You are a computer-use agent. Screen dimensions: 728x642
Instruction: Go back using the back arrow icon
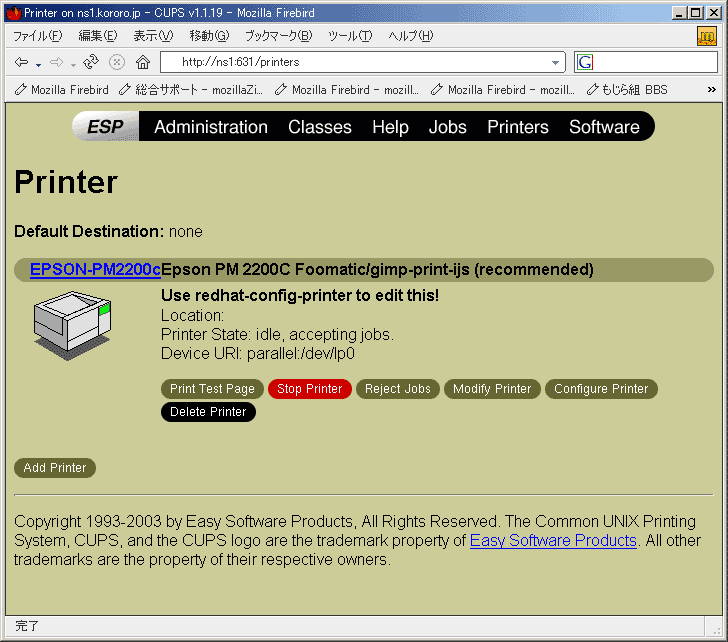click(21, 62)
